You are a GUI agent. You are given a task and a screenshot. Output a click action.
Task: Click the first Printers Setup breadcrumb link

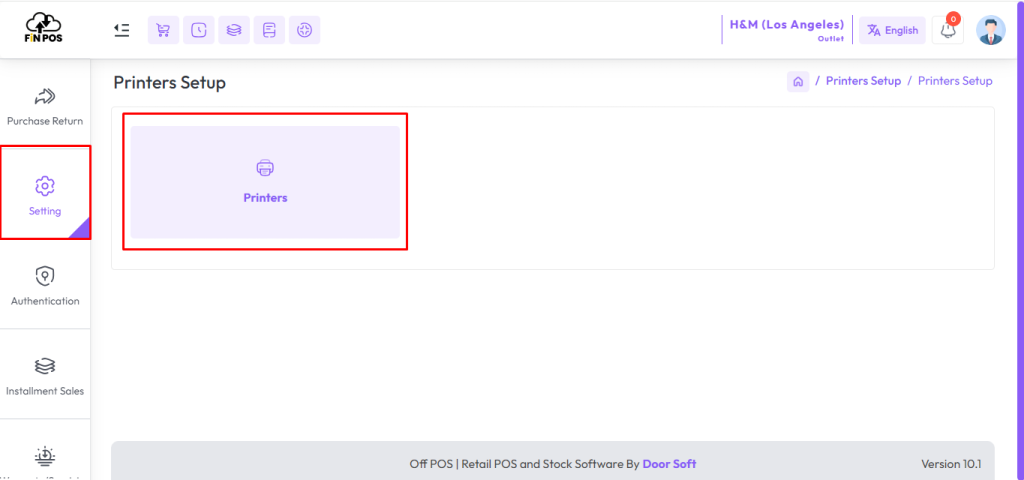point(863,81)
